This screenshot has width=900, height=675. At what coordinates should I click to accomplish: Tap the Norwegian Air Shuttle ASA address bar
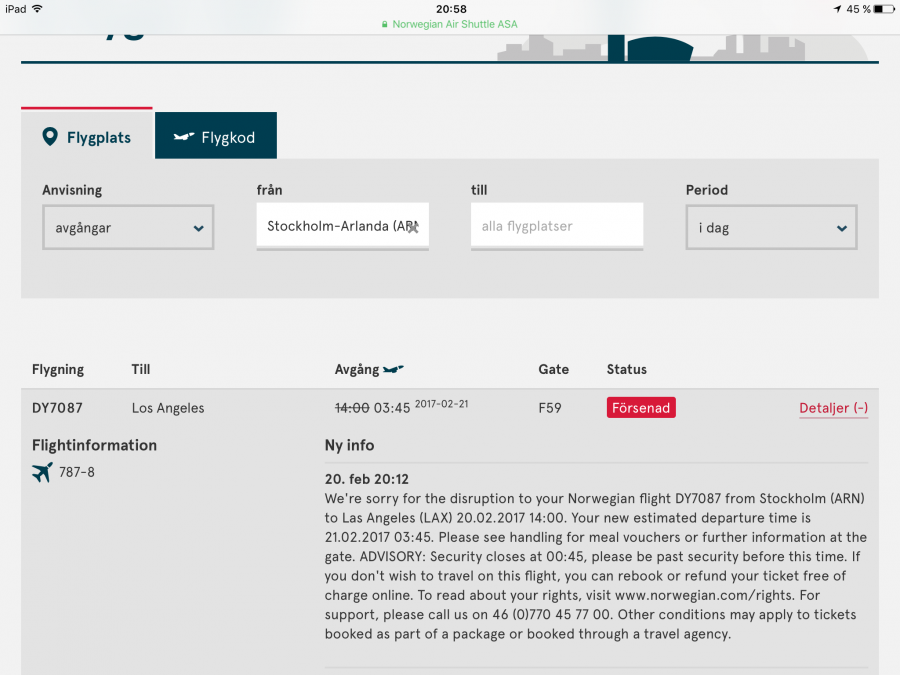point(450,24)
